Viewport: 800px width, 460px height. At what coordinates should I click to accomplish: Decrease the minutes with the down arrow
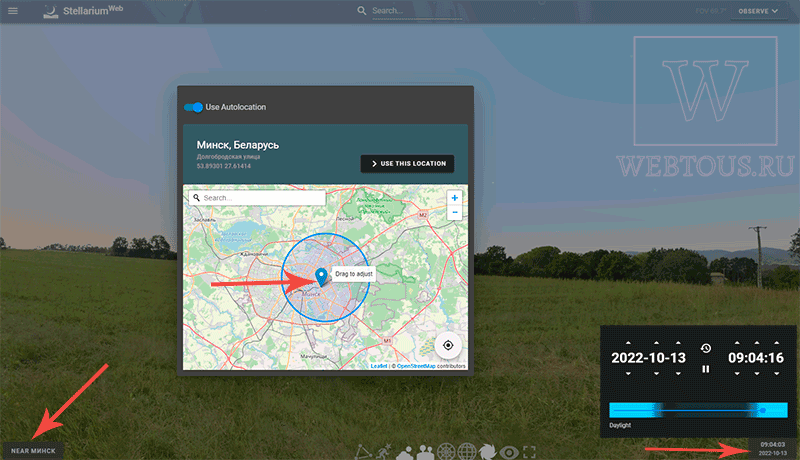tap(757, 374)
